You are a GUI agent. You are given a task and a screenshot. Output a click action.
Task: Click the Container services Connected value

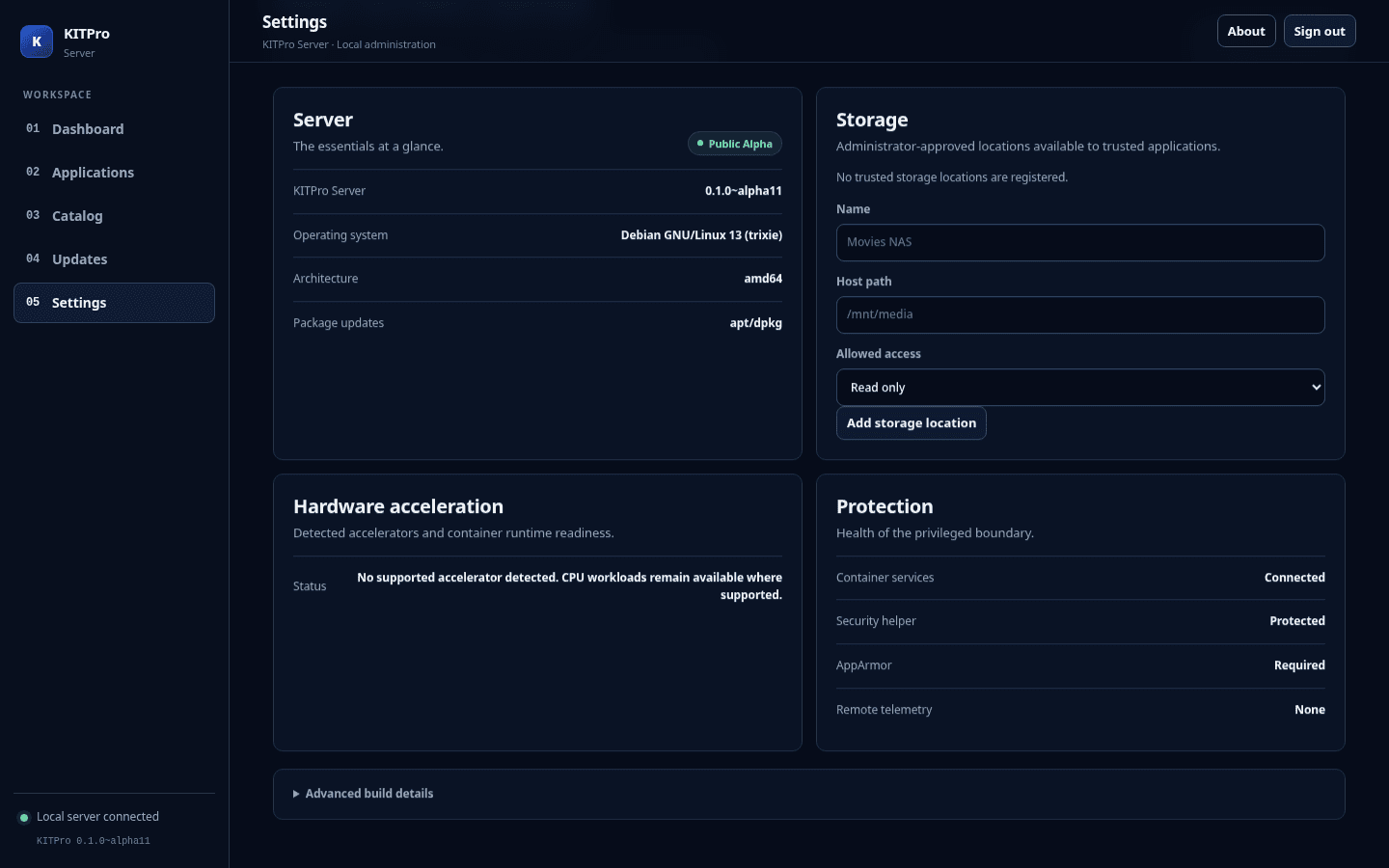(x=1294, y=578)
